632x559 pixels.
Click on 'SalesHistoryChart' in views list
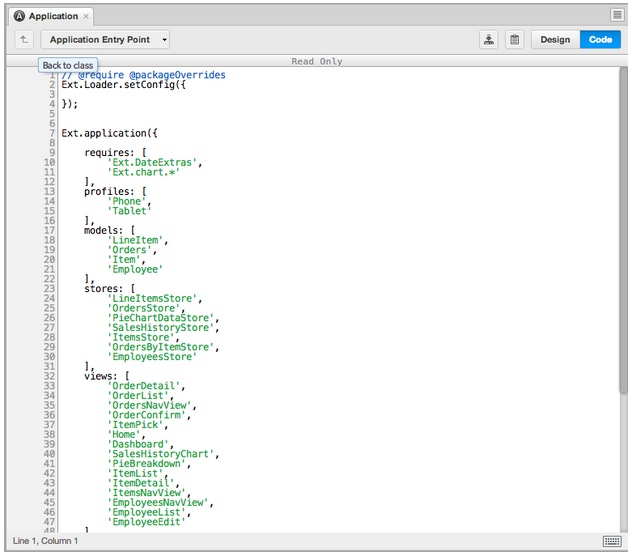pos(162,453)
